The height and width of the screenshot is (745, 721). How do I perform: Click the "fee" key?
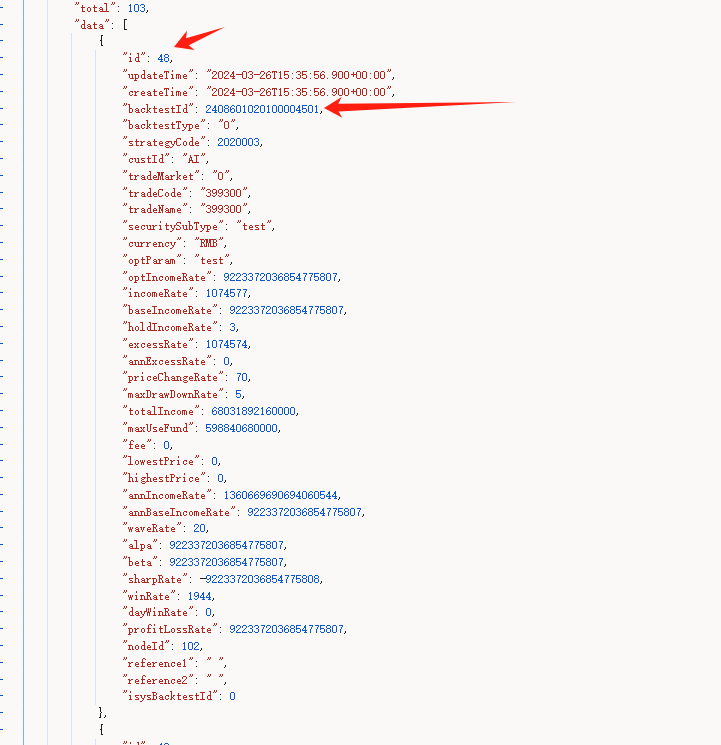pyautogui.click(x=137, y=445)
